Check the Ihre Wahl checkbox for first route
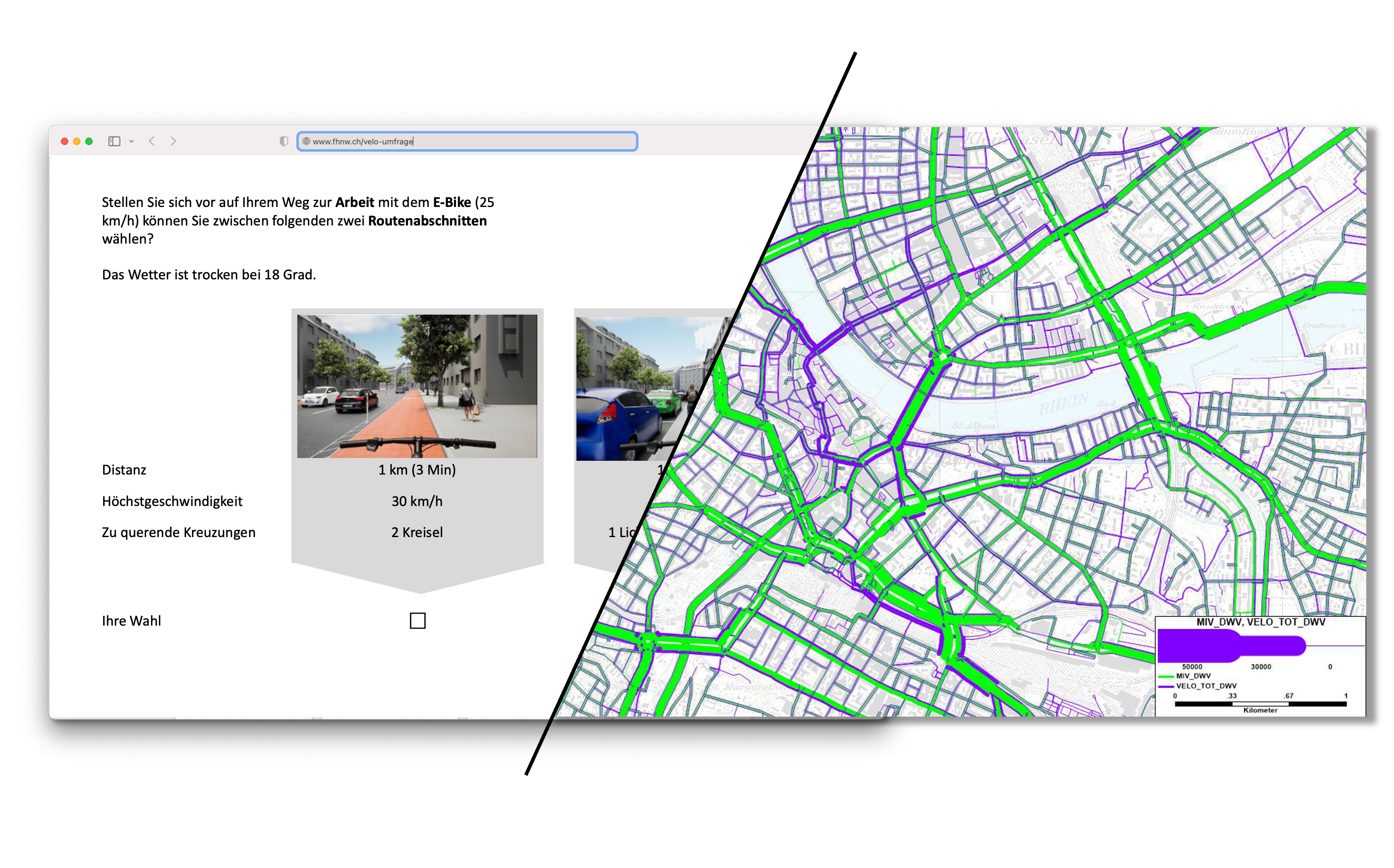Screen dimensions: 1394x868 pyautogui.click(x=418, y=621)
